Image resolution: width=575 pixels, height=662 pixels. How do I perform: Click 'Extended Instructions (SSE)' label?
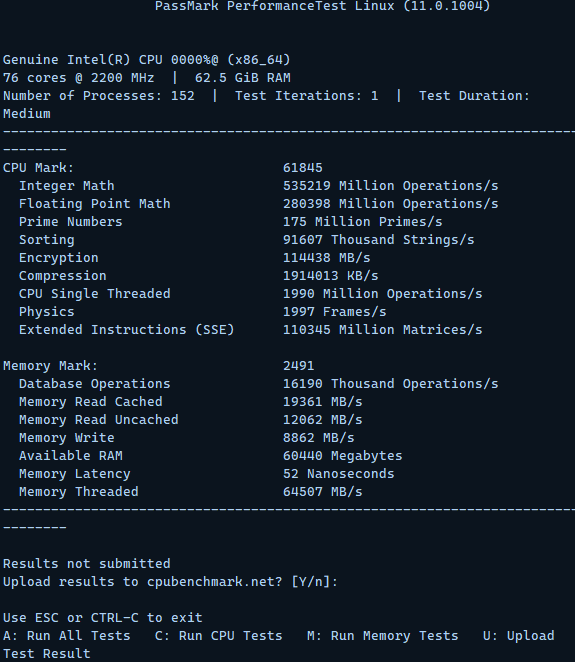pos(127,330)
